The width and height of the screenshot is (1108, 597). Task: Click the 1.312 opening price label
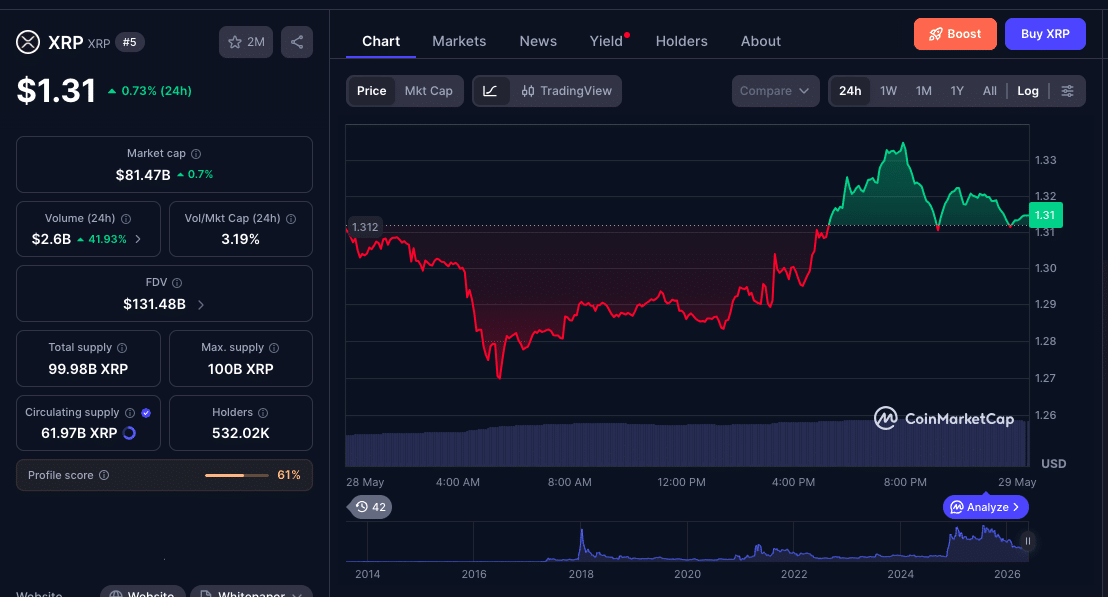pos(365,227)
